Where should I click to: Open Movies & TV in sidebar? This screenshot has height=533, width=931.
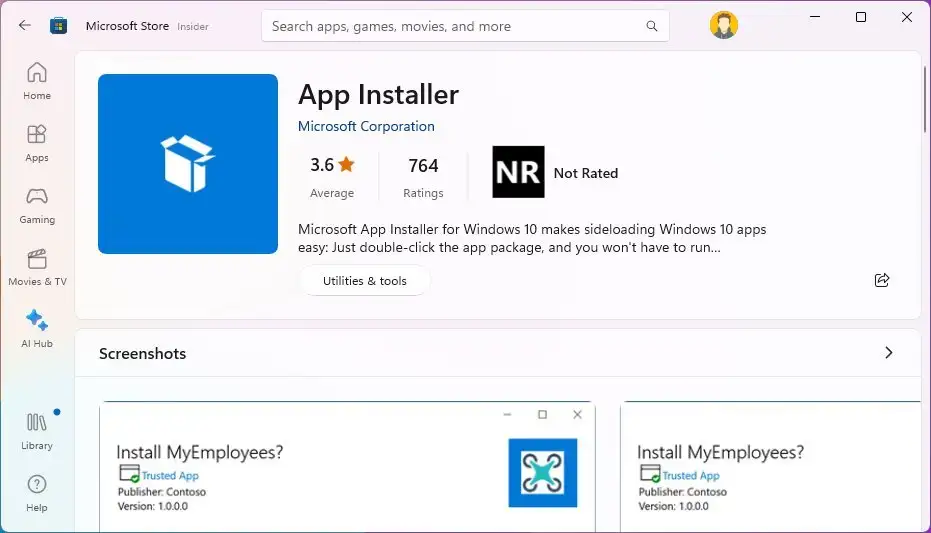37,267
